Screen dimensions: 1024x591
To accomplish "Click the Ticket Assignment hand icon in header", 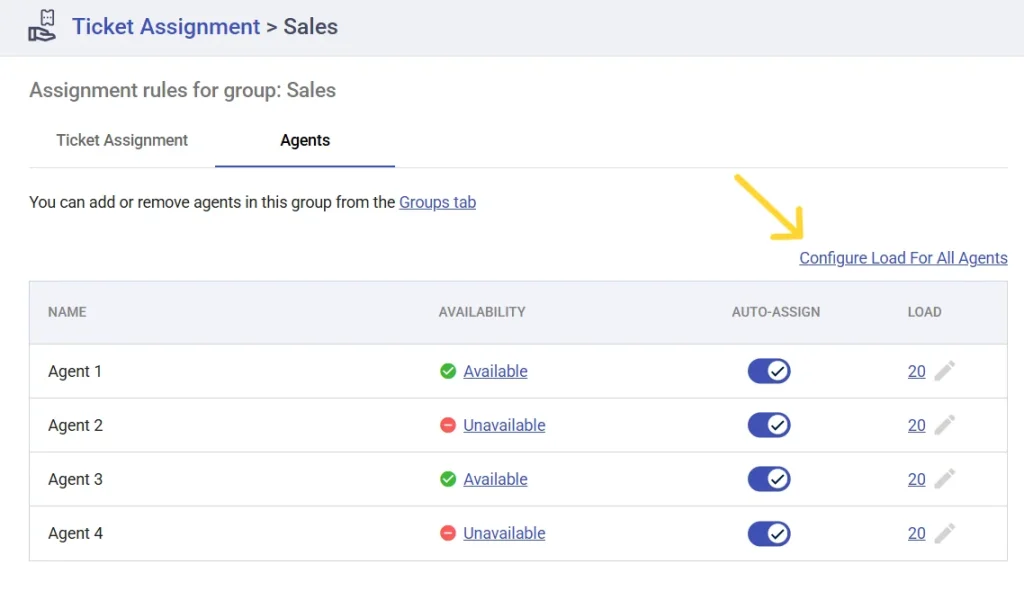I will (x=42, y=26).
